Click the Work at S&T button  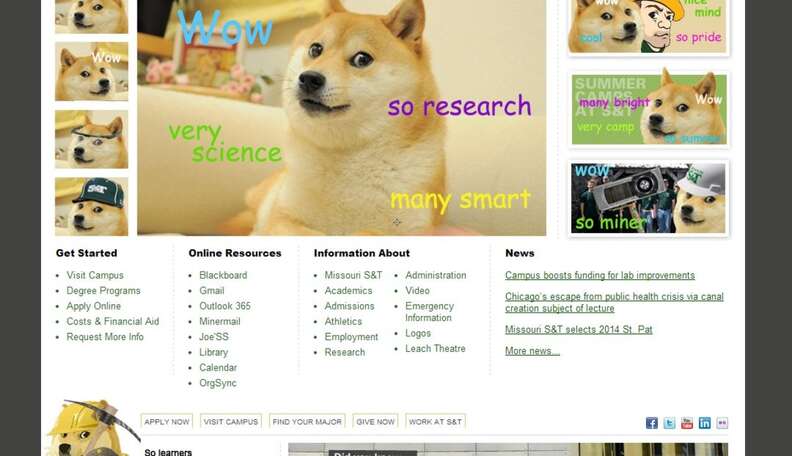[435, 421]
